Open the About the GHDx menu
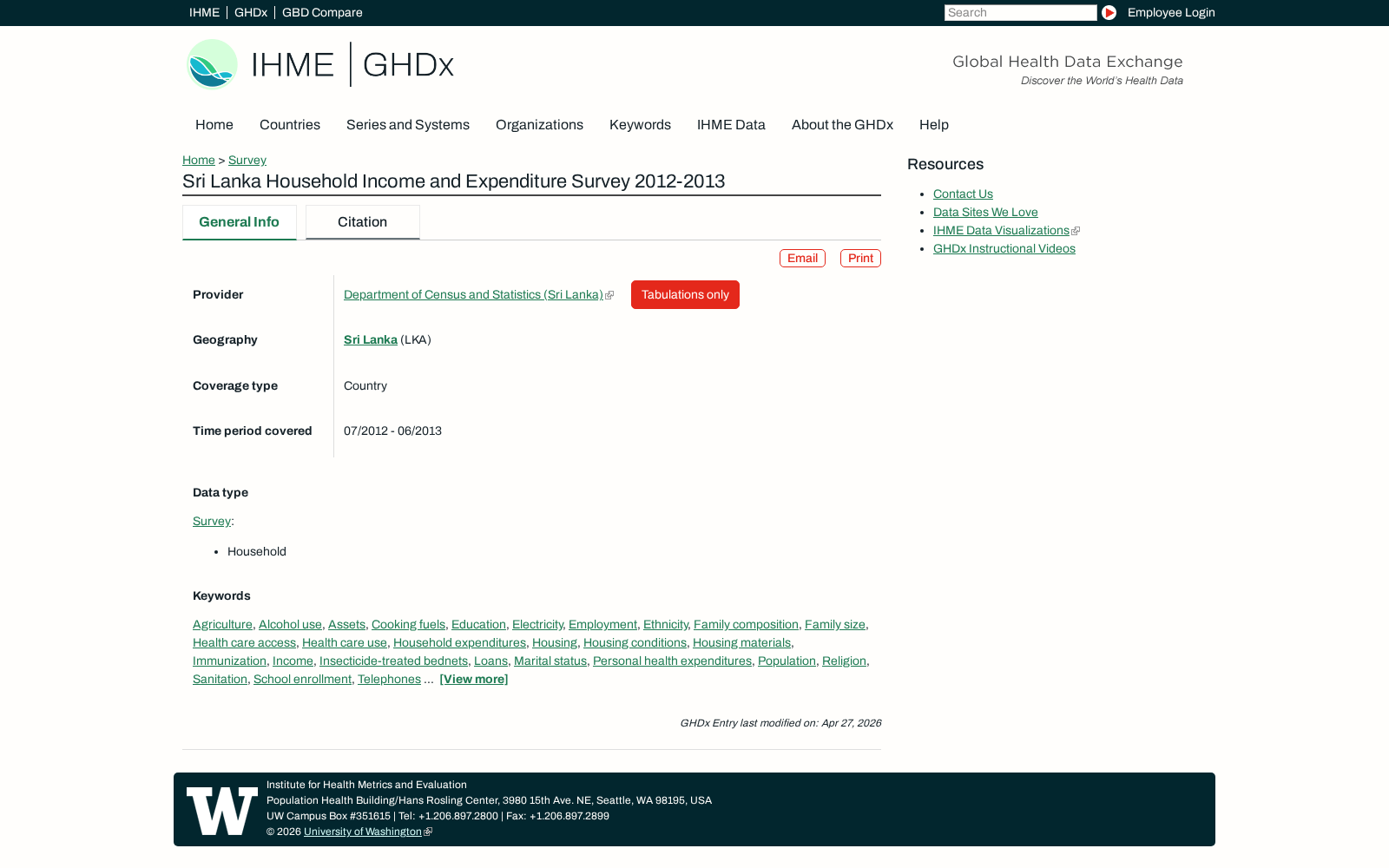1389x868 pixels. pos(842,125)
